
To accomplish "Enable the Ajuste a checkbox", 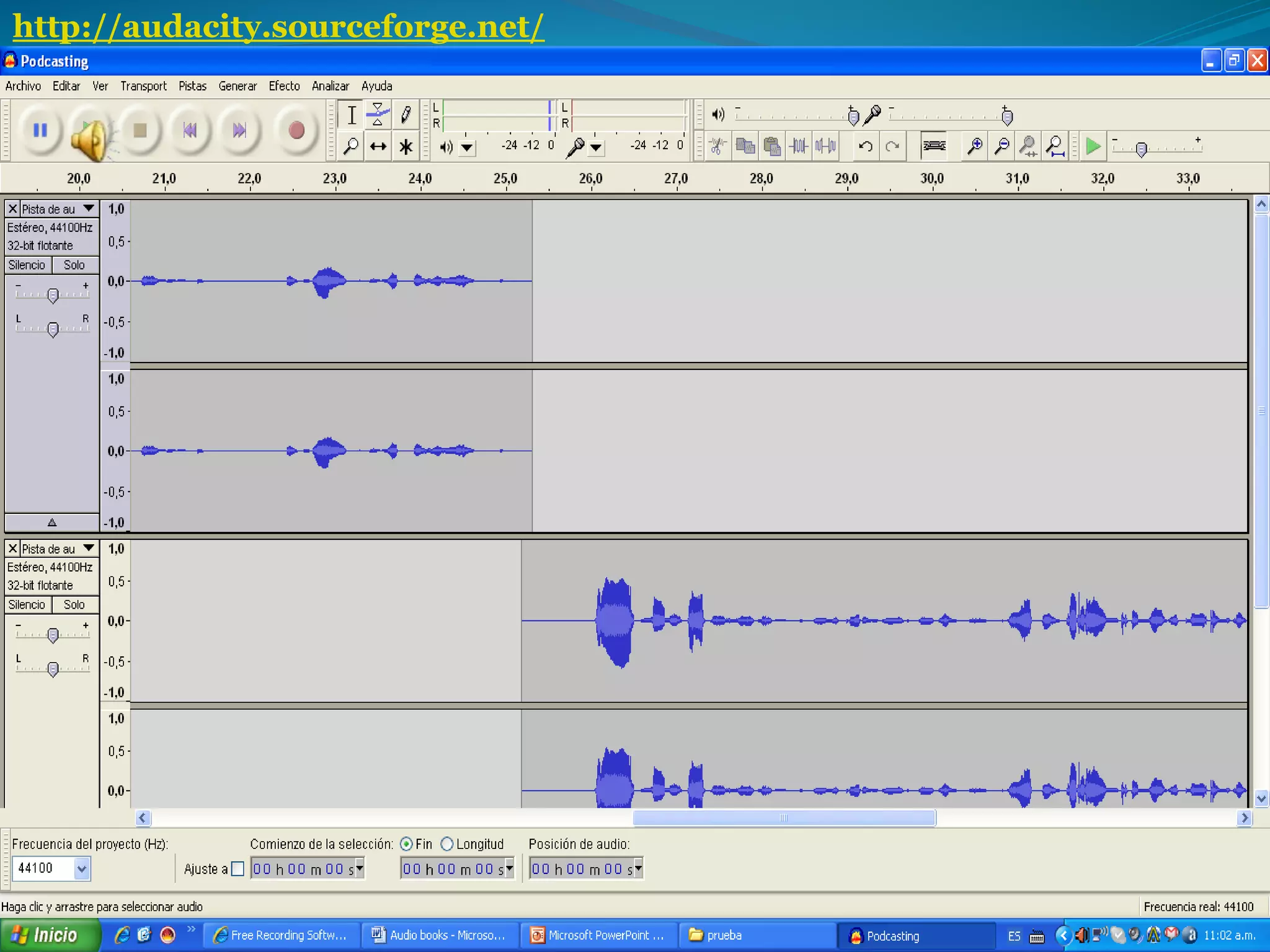I will tap(238, 869).
